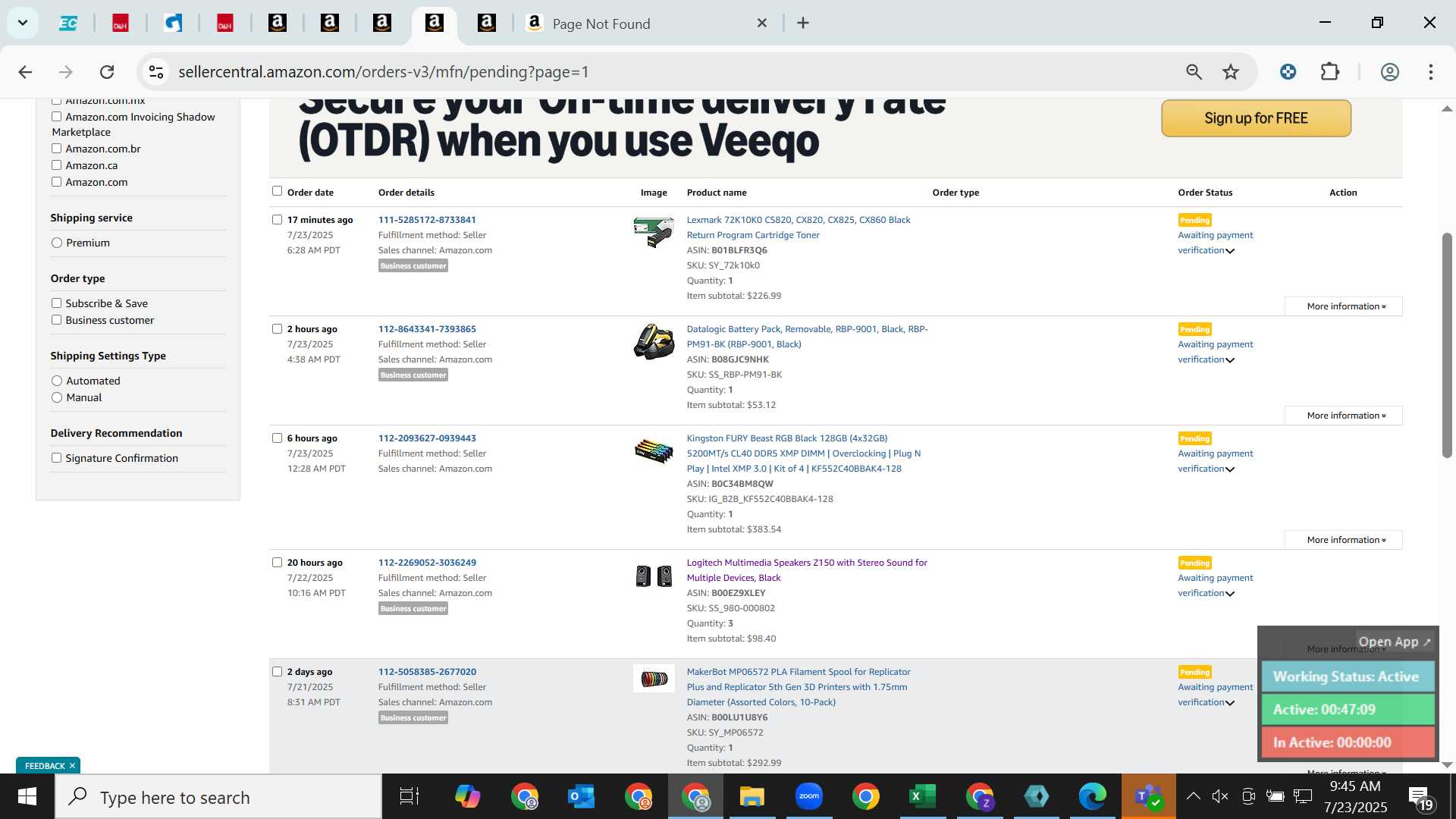Close the FEEDBACK tab with its X
This screenshot has width=1456, height=819.
tap(72, 766)
